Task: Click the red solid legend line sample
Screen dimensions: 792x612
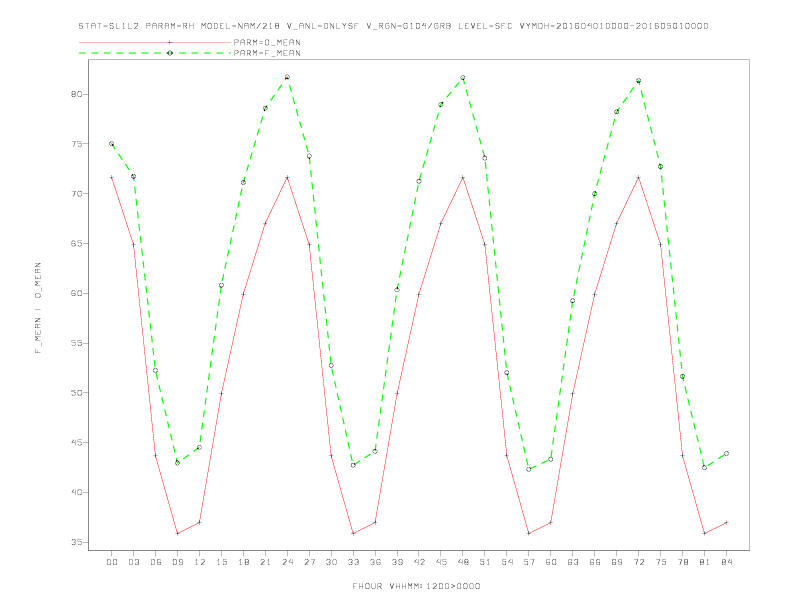Action: point(155,42)
